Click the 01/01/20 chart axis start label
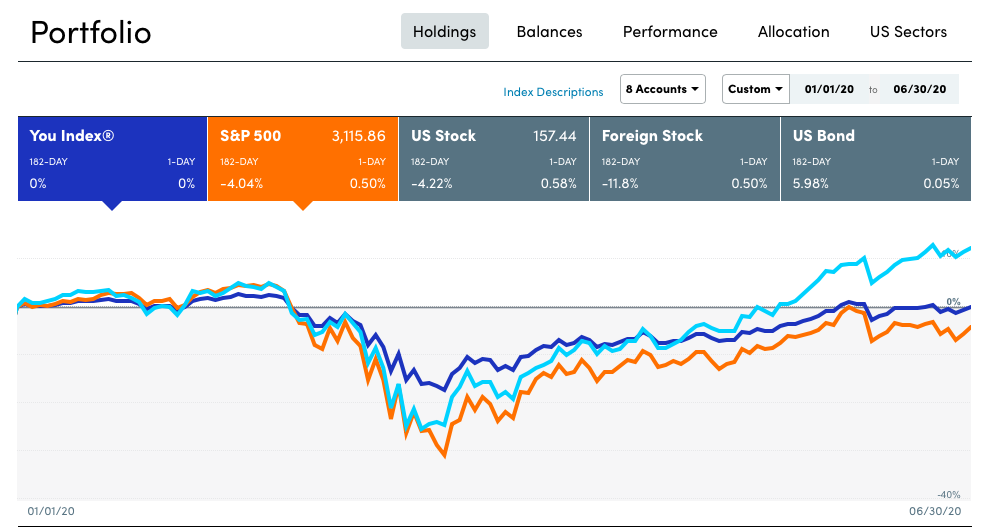 51,511
